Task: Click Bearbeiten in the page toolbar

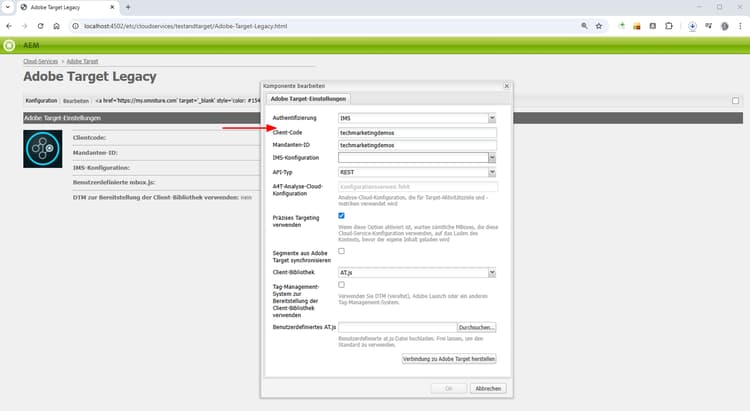Action: 76,101
